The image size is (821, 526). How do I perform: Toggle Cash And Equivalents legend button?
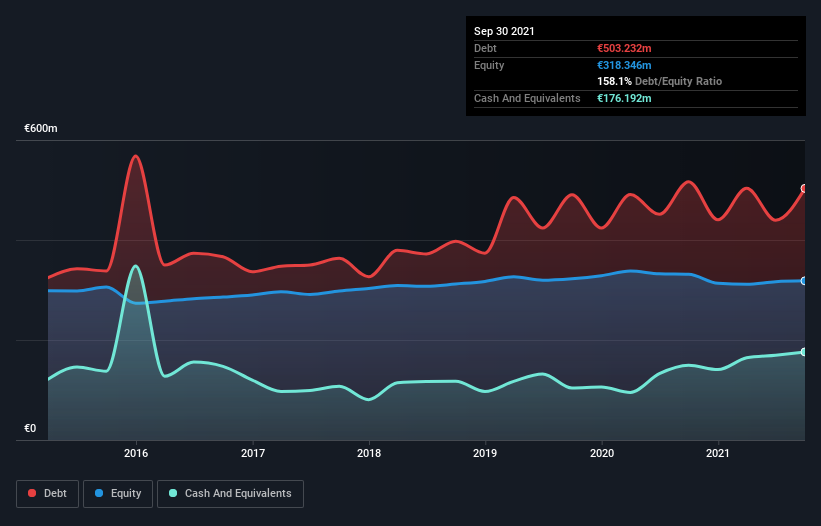[x=230, y=494]
